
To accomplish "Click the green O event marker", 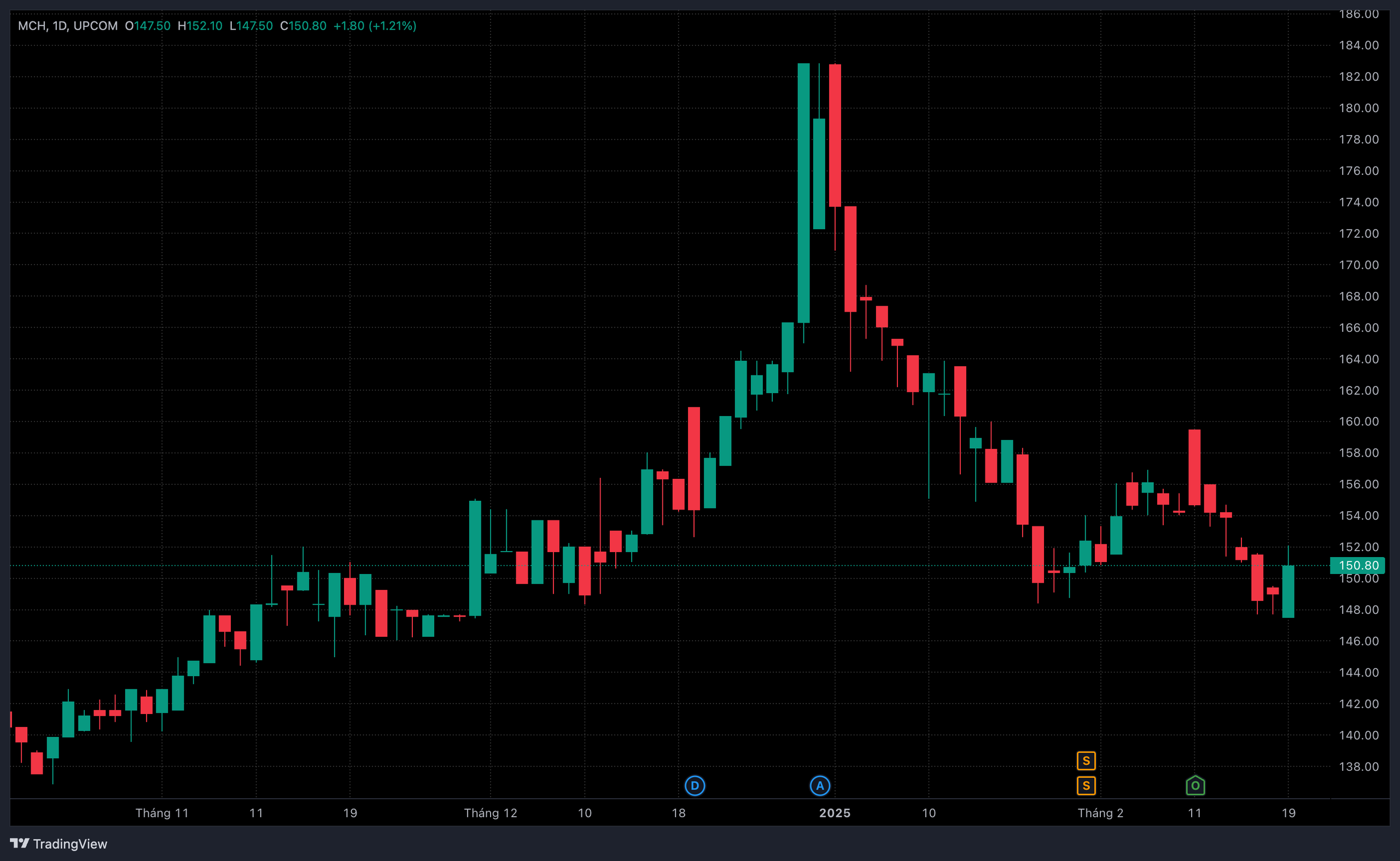I will (1195, 786).
